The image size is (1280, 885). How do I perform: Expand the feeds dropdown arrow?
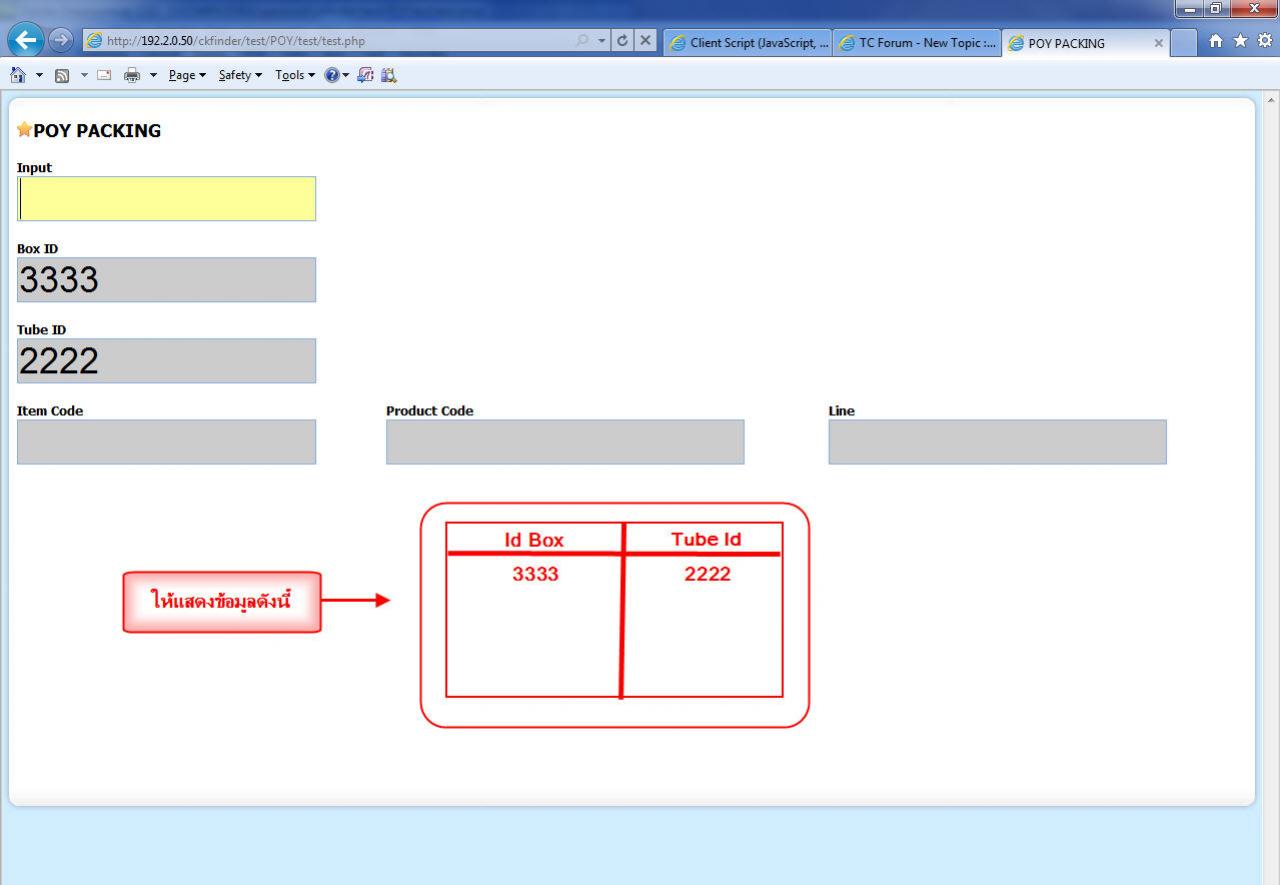84,75
